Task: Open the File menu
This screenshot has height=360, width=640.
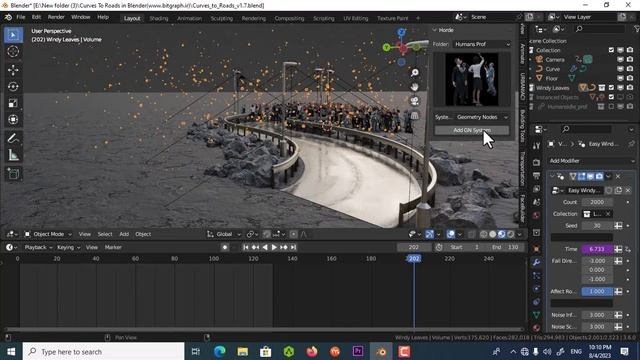Action: (x=20, y=17)
